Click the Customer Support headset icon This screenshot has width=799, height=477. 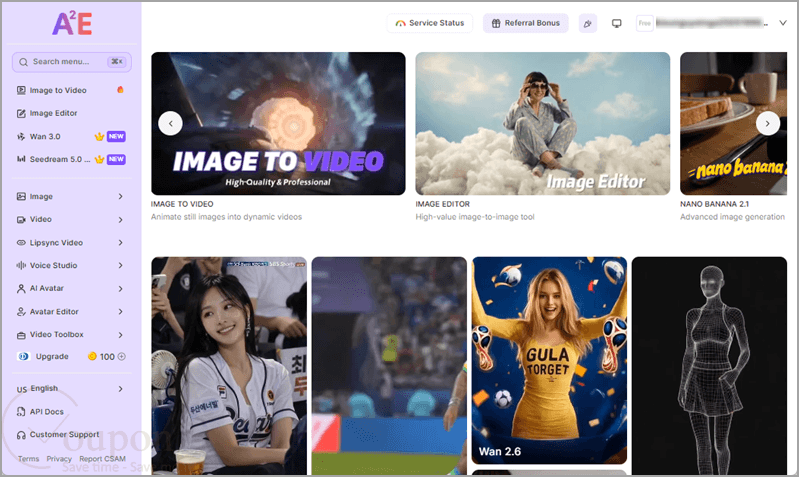(21, 435)
